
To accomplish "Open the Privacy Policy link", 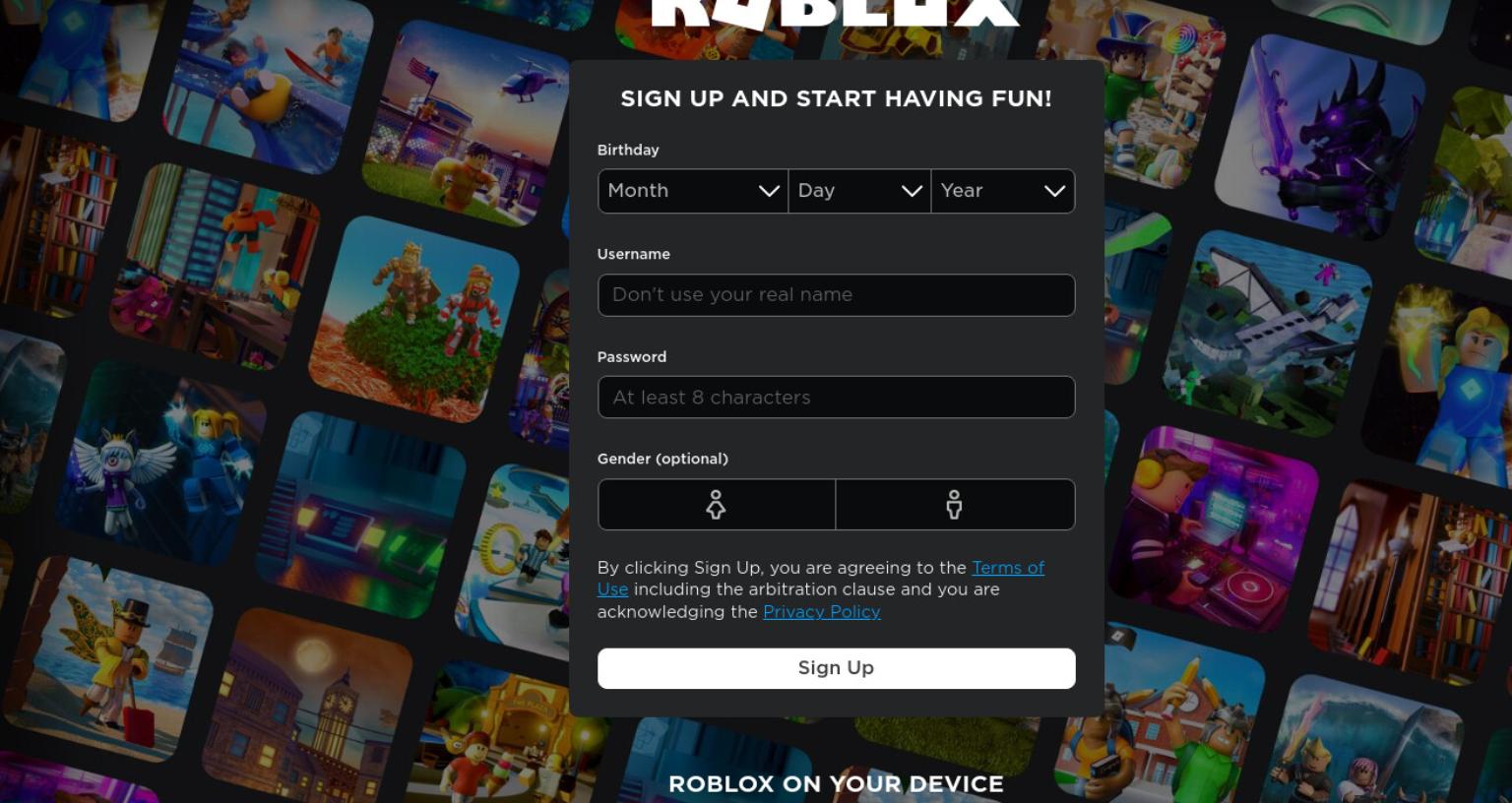I will 822,612.
